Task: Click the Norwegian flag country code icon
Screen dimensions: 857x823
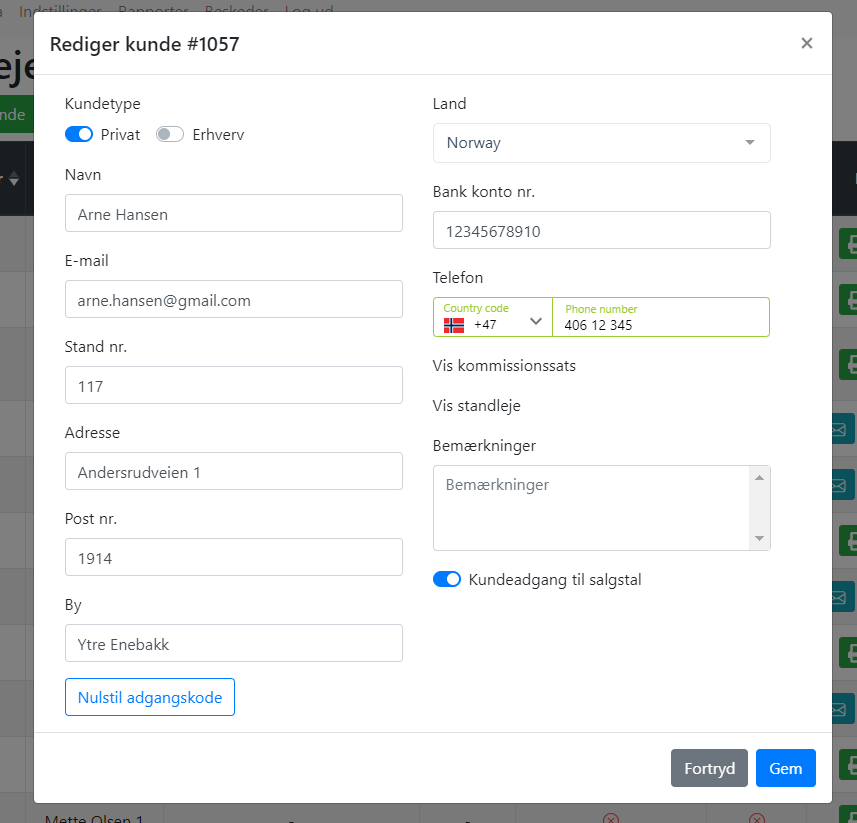Action: [454, 325]
